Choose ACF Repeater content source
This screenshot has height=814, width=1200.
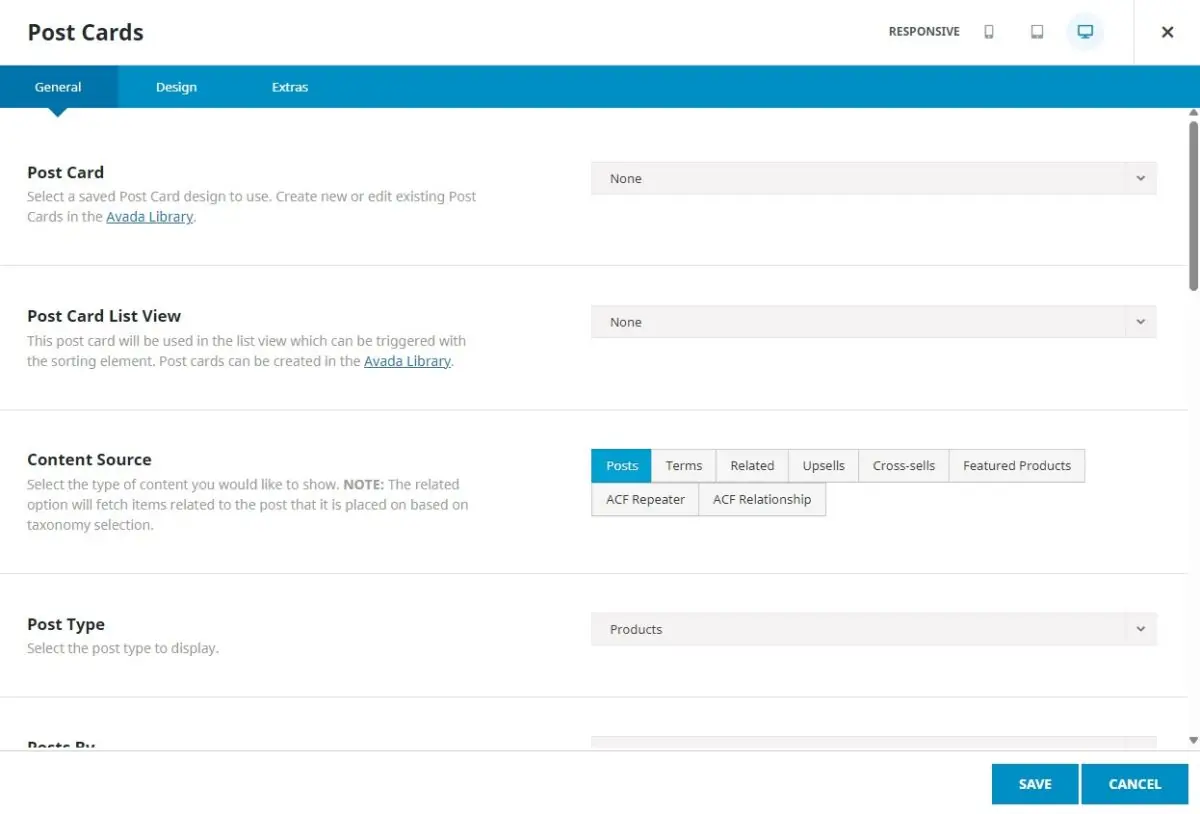coord(645,500)
